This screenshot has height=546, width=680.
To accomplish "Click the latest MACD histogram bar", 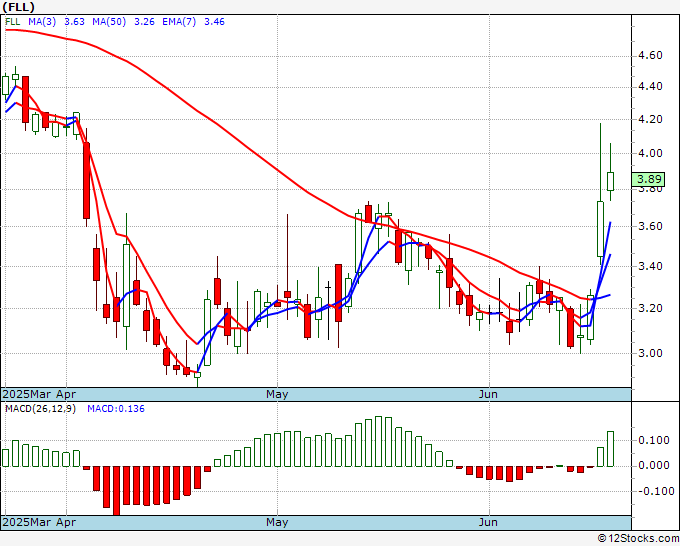I will coord(610,449).
